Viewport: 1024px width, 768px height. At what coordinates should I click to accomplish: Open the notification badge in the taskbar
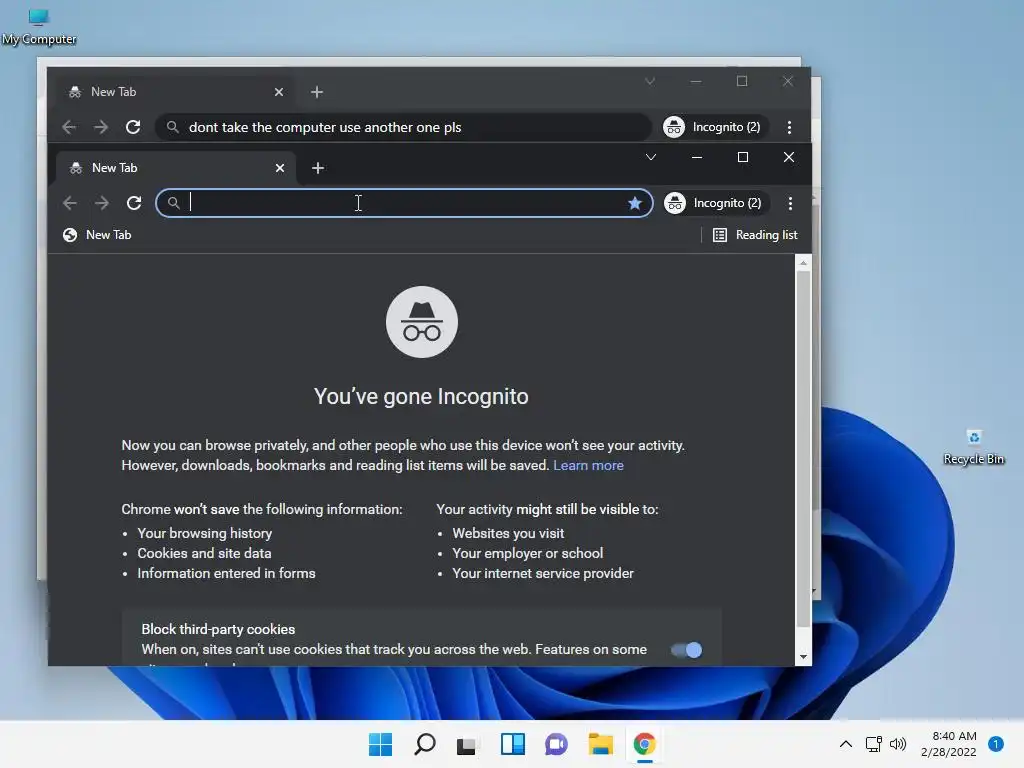click(x=996, y=744)
